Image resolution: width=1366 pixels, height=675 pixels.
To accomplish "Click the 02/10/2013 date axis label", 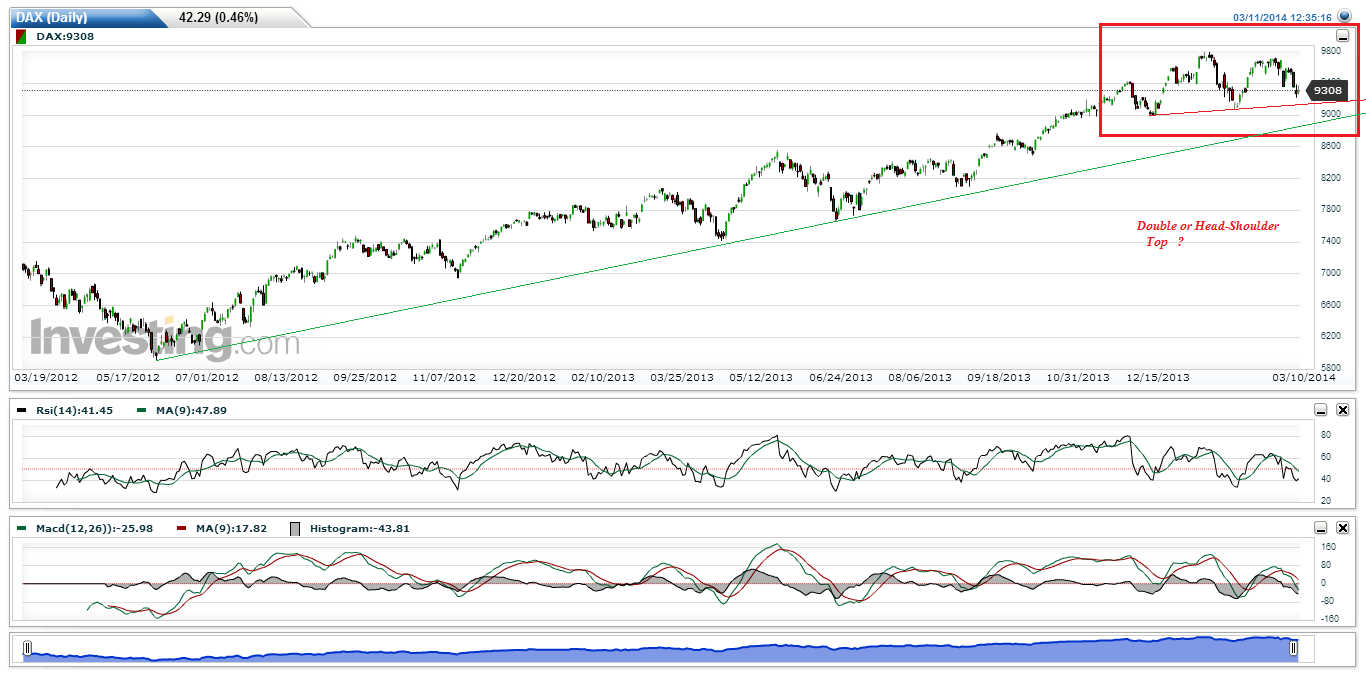I will (603, 378).
